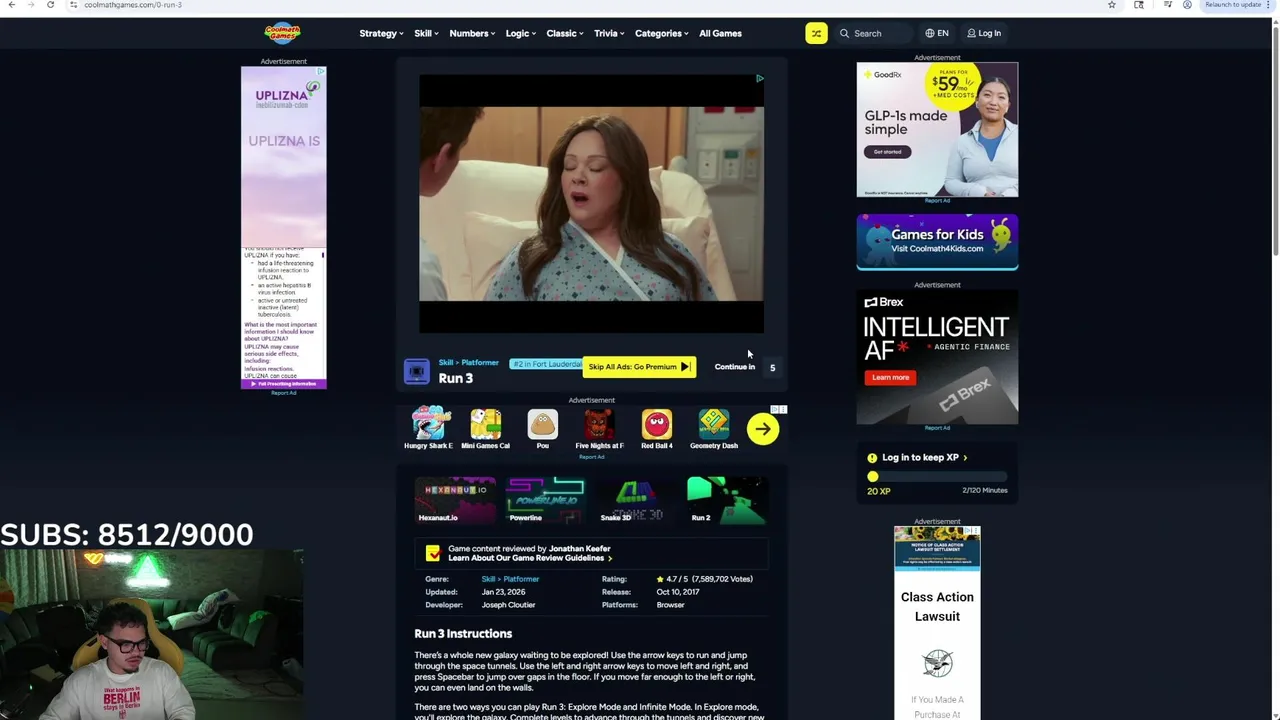Click Learn more on Brex ad

tap(889, 378)
